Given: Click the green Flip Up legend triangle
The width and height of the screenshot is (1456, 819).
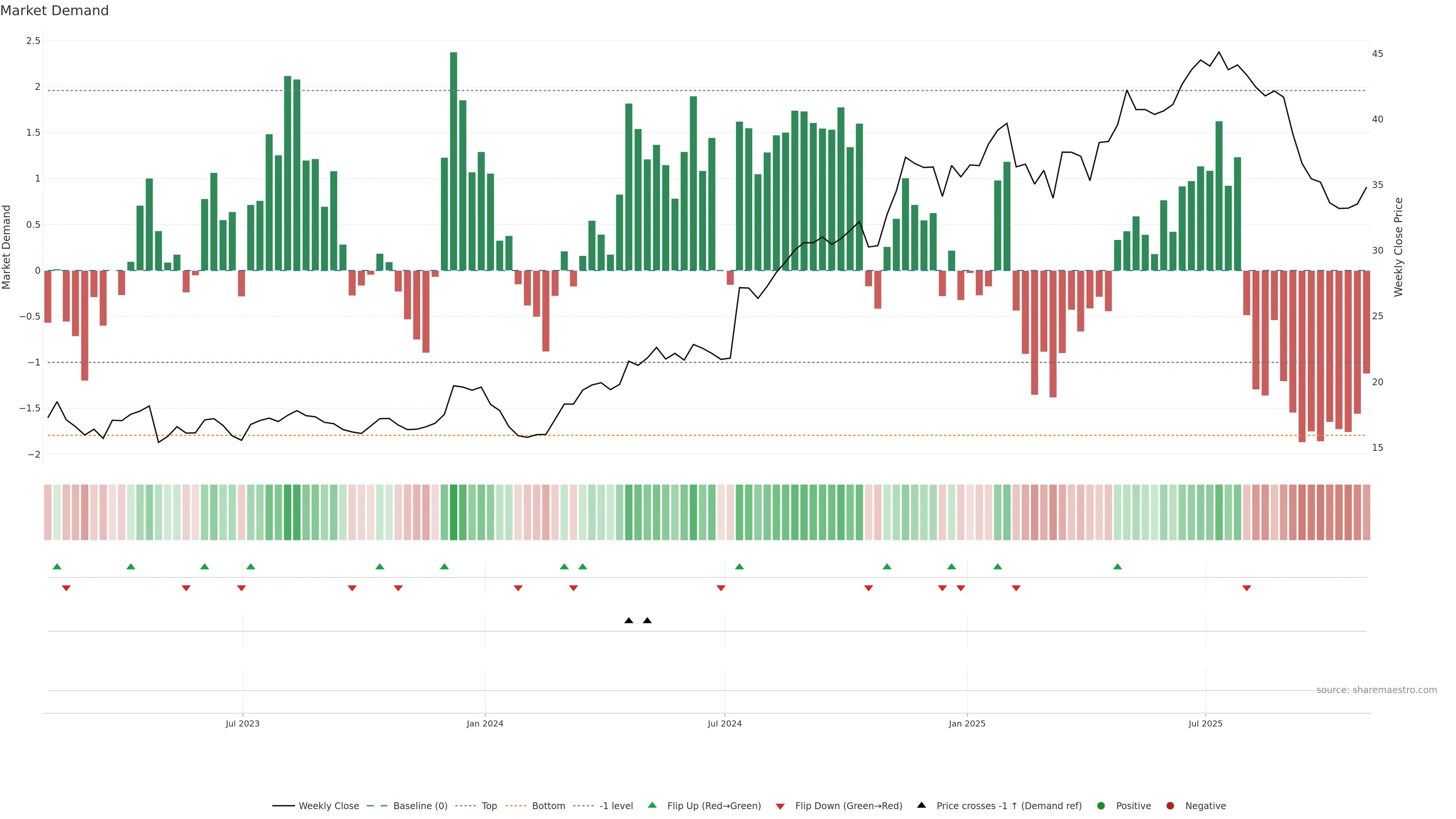Looking at the screenshot, I should pos(652,805).
